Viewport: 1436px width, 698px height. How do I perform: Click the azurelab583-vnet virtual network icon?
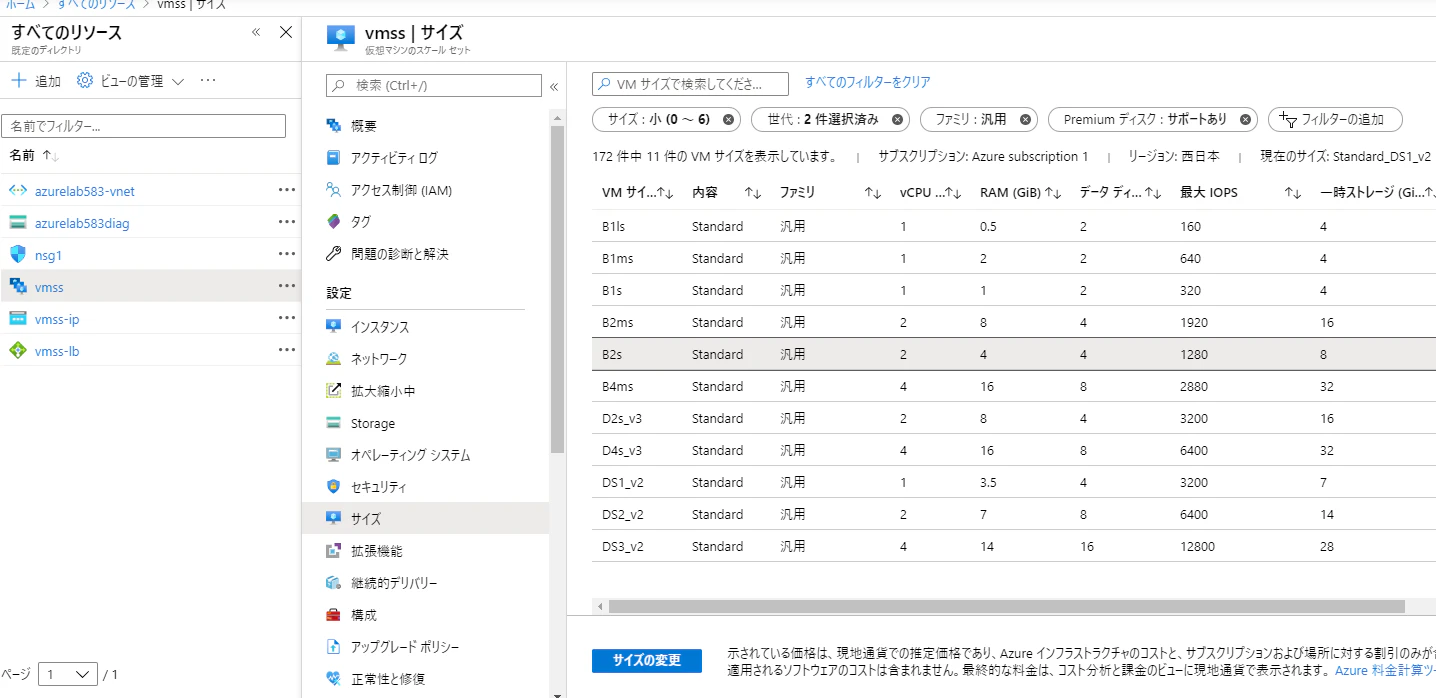(17, 191)
